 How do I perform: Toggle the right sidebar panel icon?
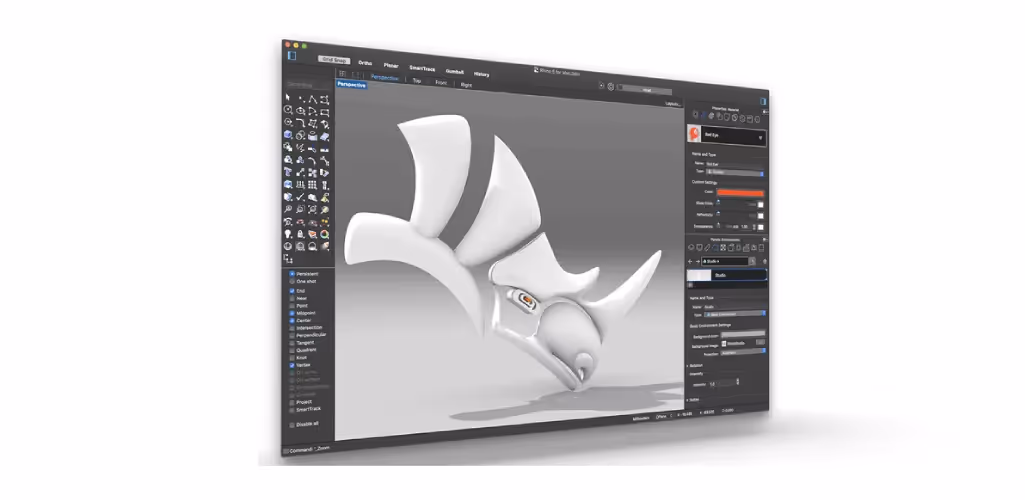[763, 101]
